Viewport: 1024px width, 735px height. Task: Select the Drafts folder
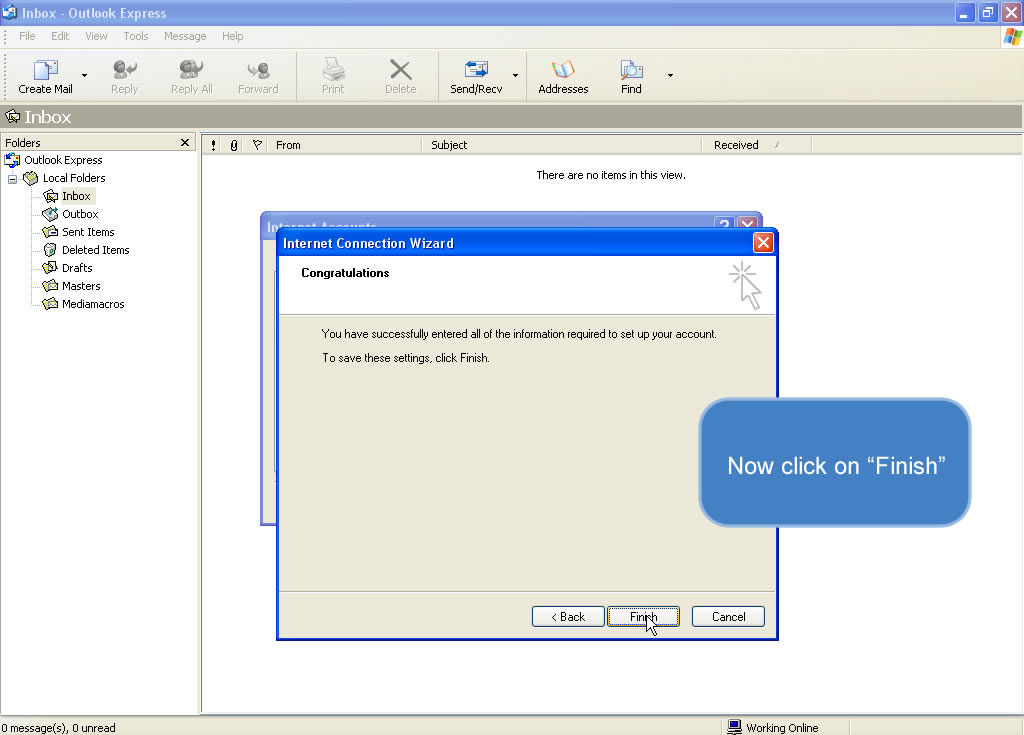[76, 268]
